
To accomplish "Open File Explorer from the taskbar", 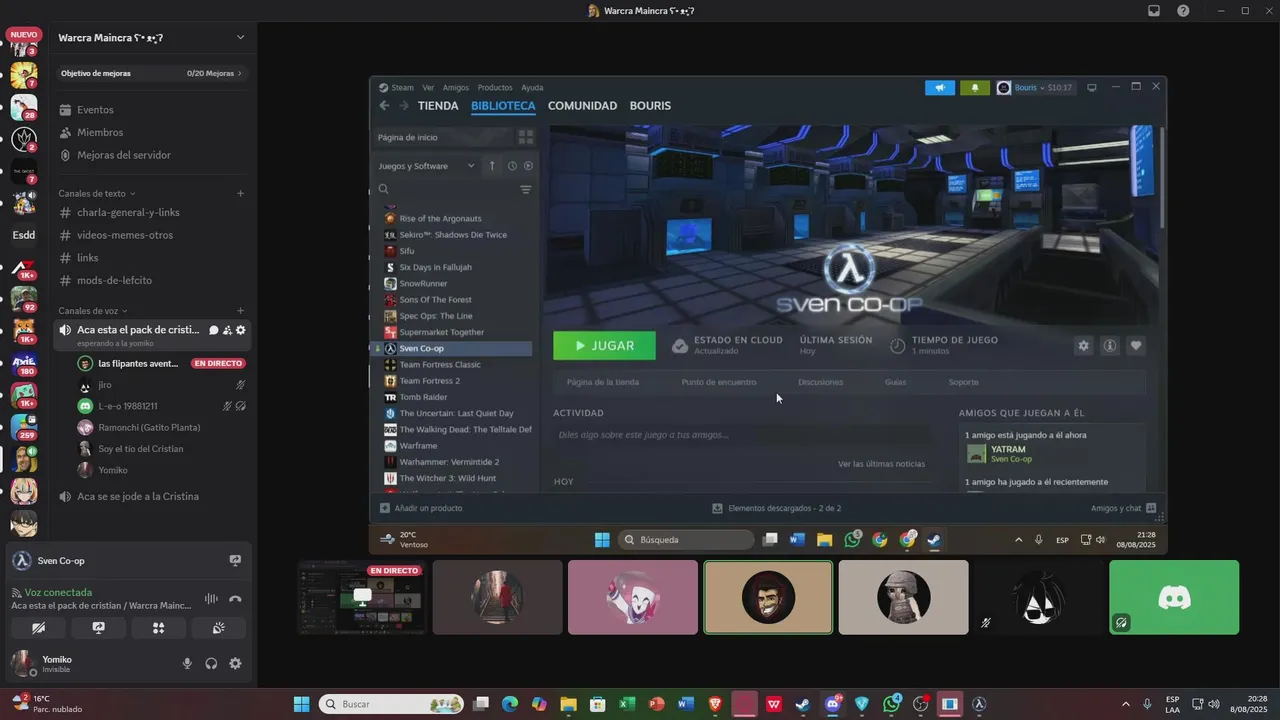I will coord(568,704).
